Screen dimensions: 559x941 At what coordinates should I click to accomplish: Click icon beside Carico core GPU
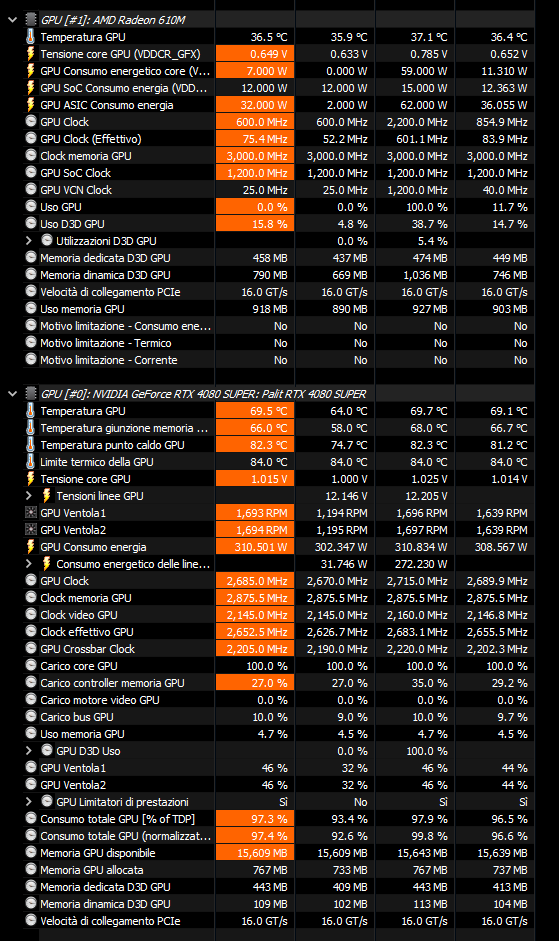(31, 666)
